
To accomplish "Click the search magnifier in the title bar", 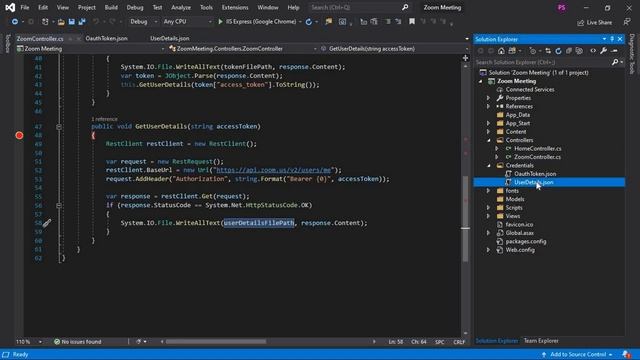I will 405,7.
